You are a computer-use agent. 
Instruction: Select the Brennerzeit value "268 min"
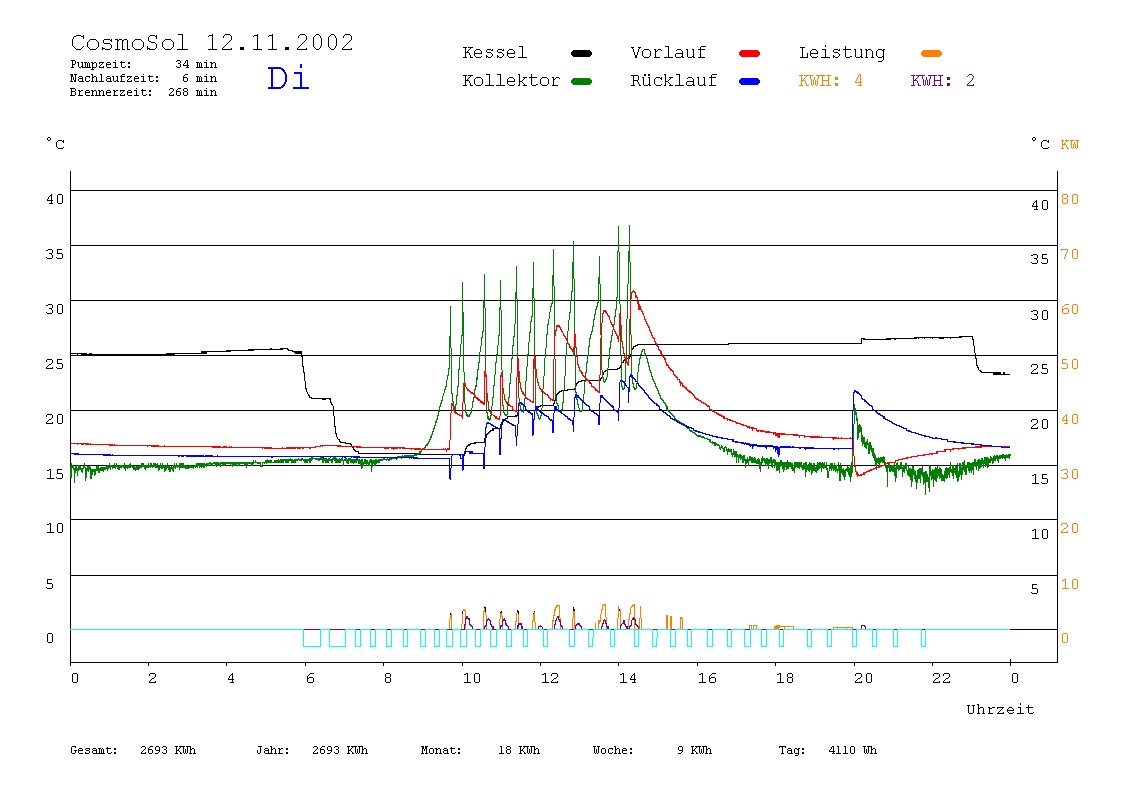[x=193, y=92]
